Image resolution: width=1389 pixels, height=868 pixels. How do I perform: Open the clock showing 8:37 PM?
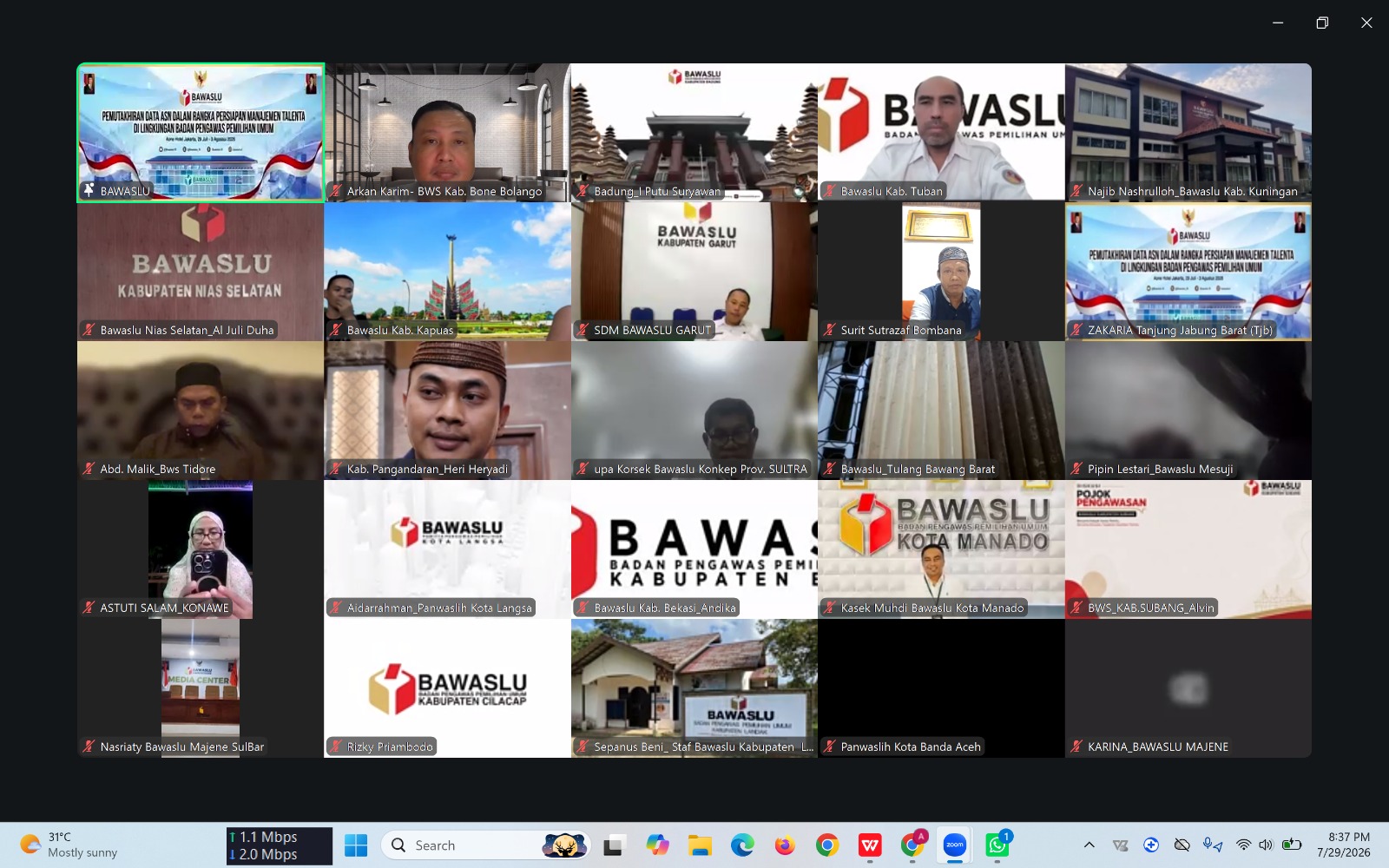pyautogui.click(x=1344, y=845)
